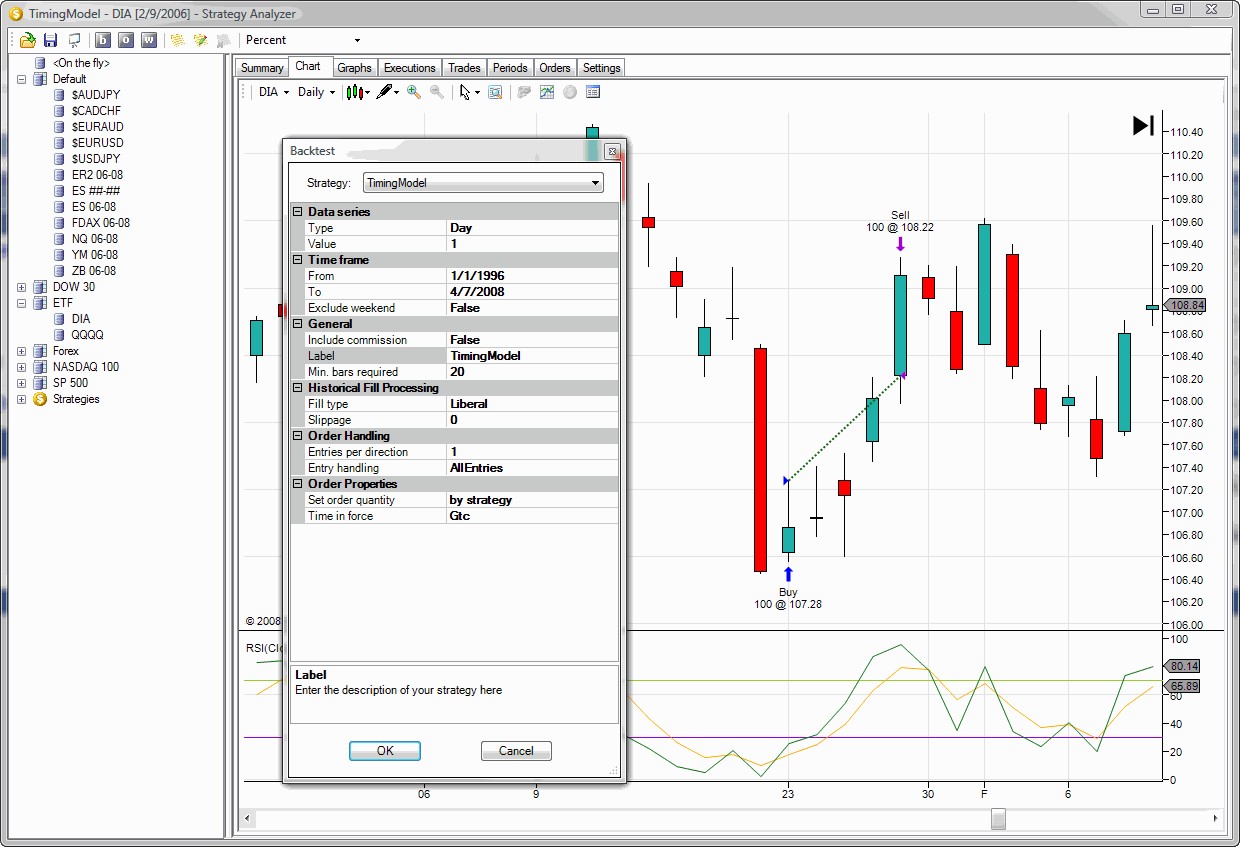Click the chart properties icon at toolbar end
The height and width of the screenshot is (847, 1240).
tap(593, 91)
